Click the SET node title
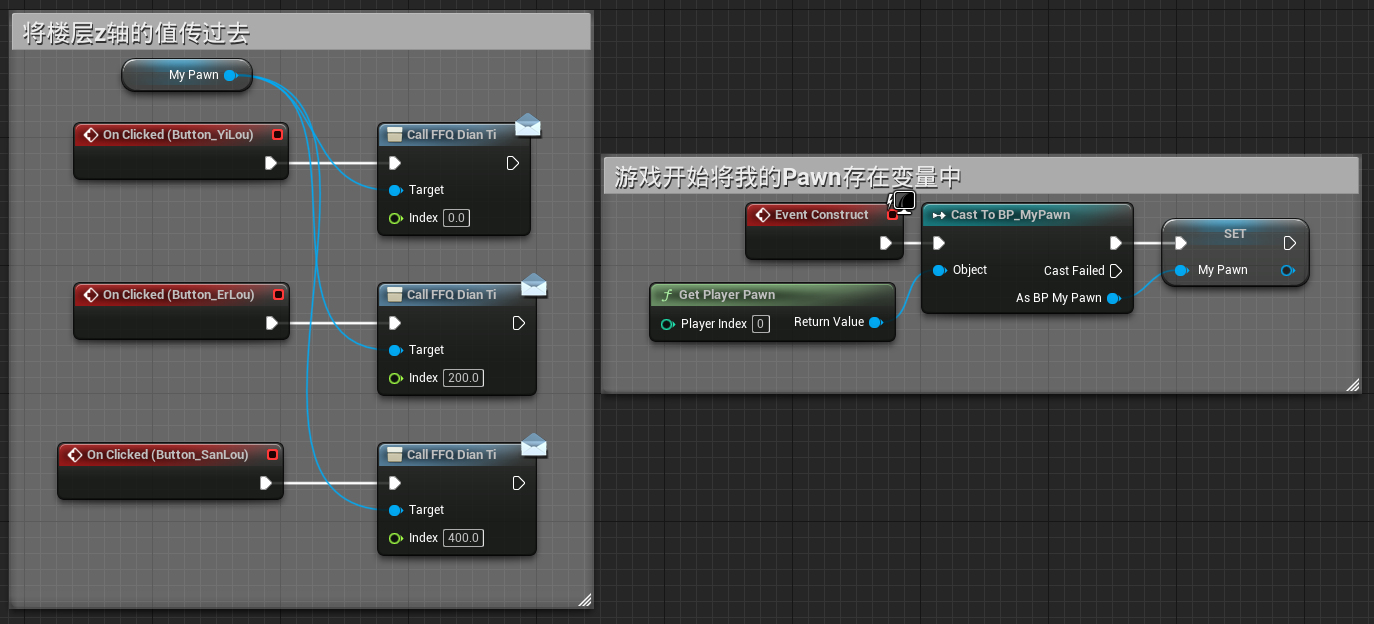The width and height of the screenshot is (1374, 624). [1235, 234]
